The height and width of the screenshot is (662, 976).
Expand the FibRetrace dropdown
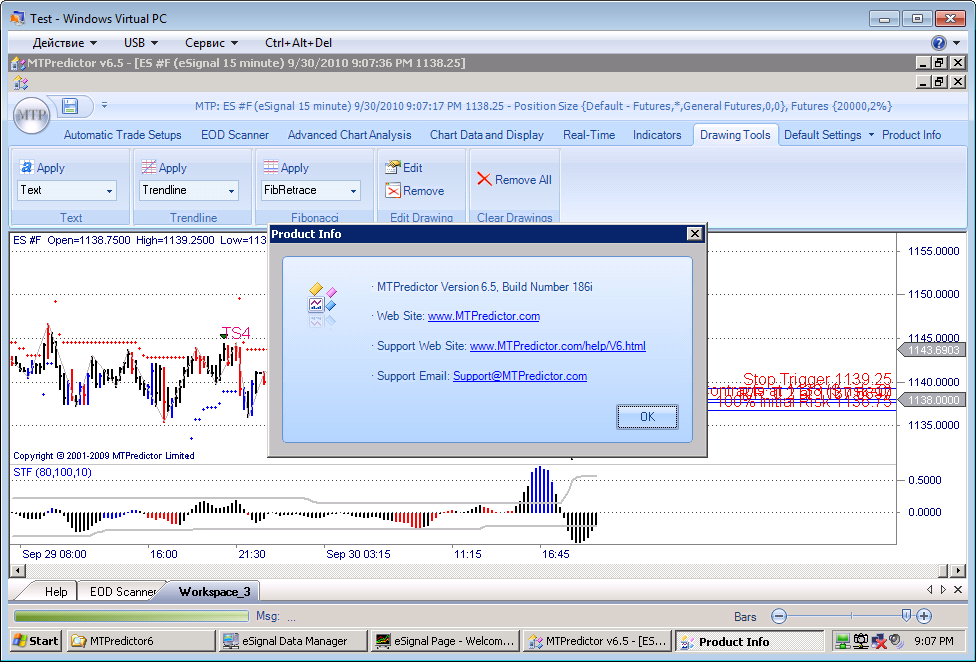(x=353, y=191)
